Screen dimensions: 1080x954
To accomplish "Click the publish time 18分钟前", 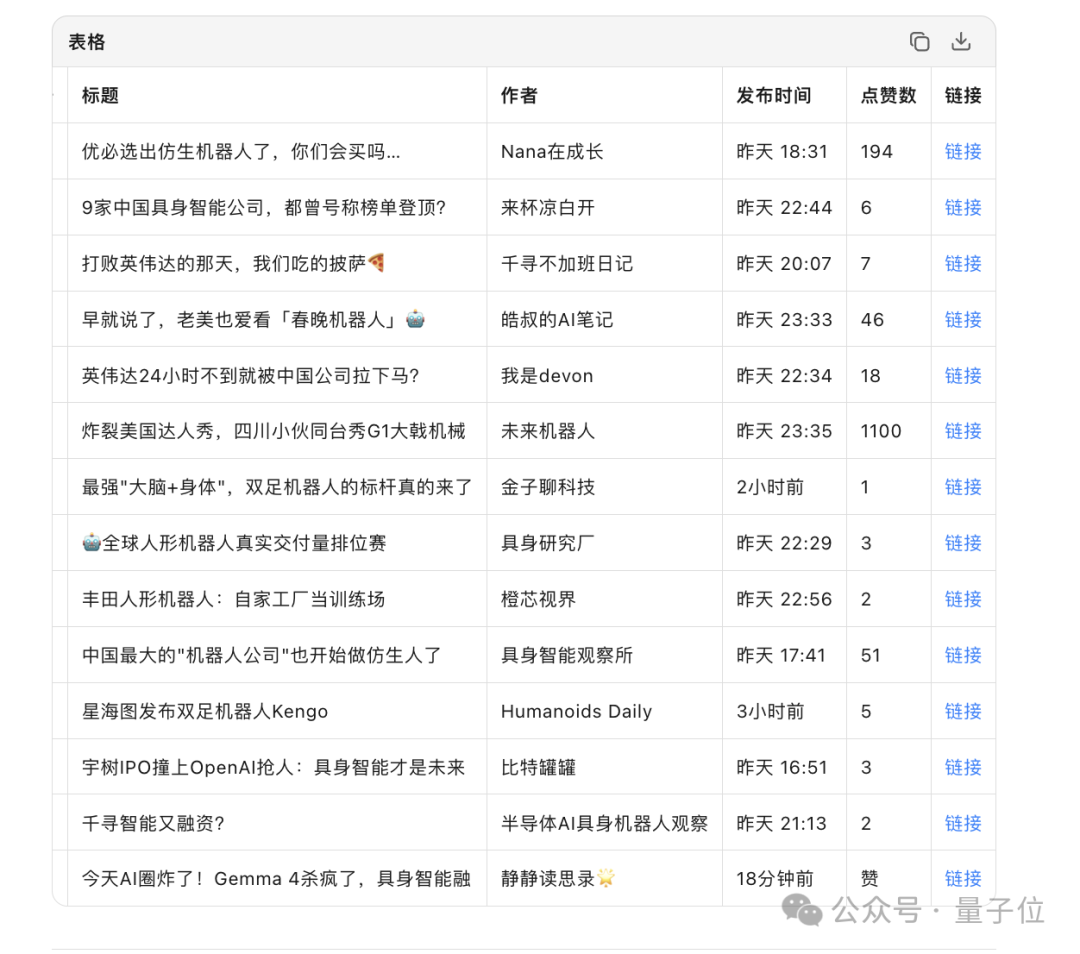I will [775, 879].
